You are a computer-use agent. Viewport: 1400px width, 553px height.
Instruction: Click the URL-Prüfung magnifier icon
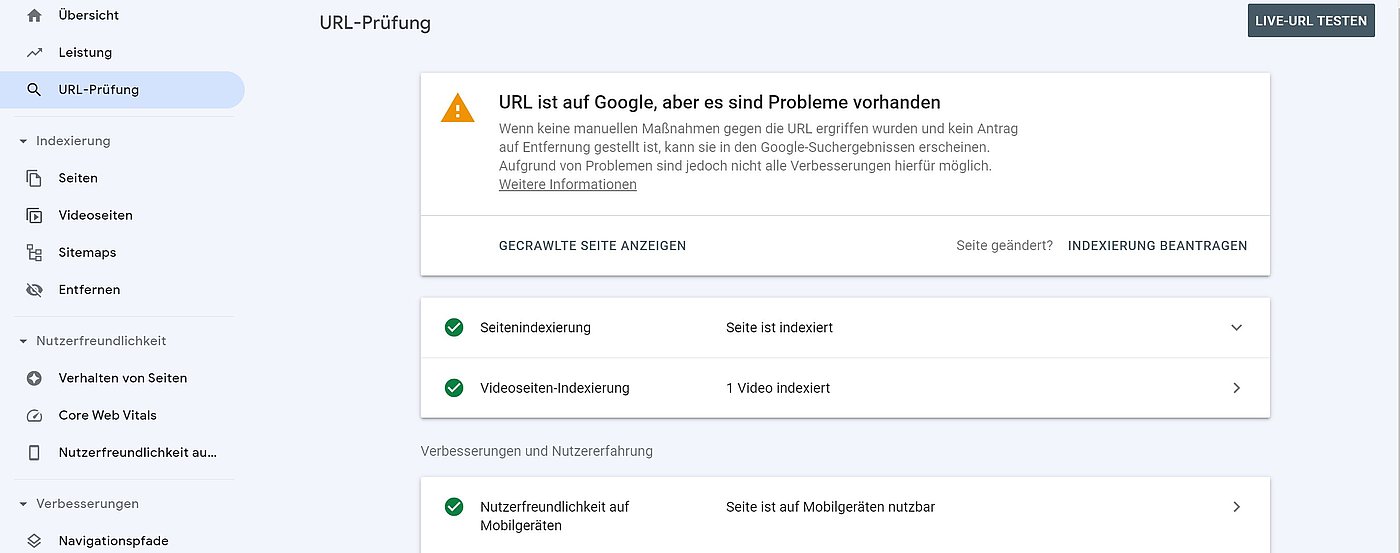click(35, 90)
